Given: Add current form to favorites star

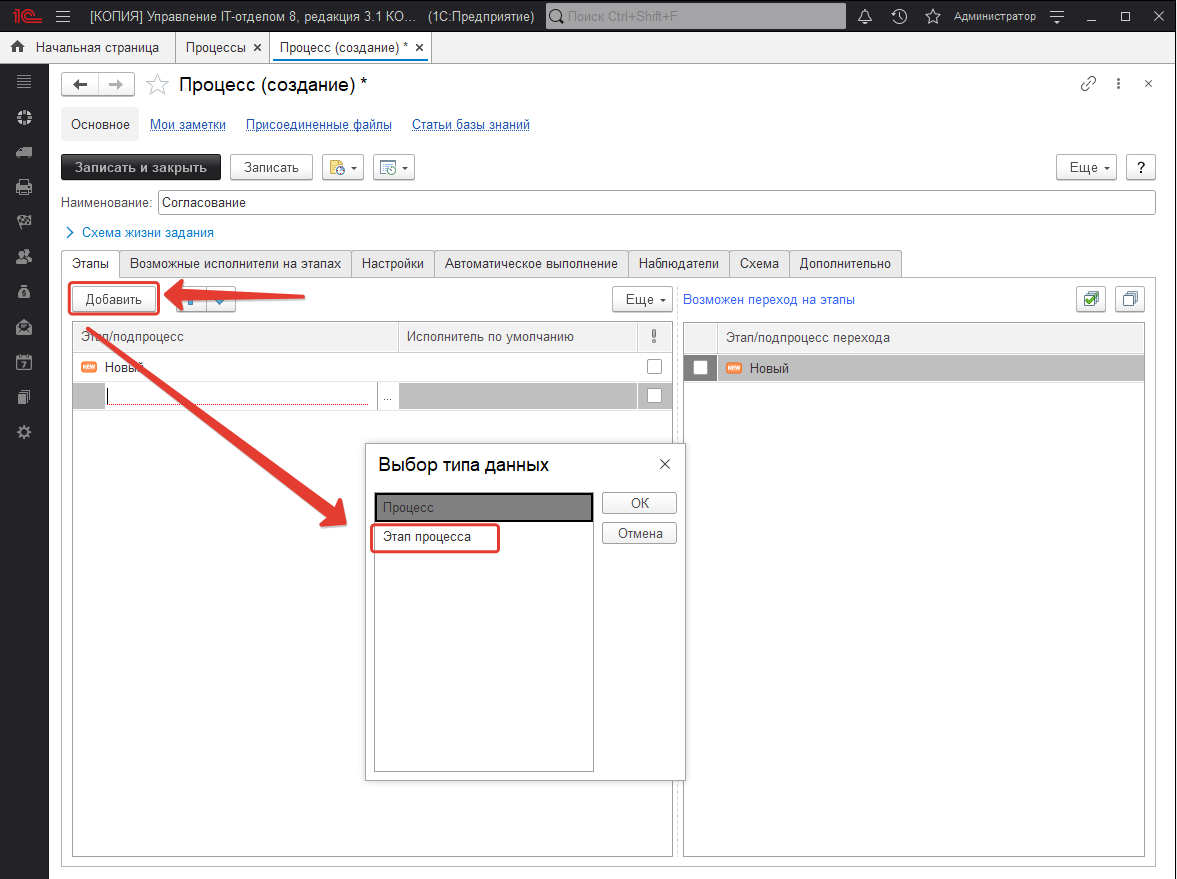Looking at the screenshot, I should pos(157,85).
